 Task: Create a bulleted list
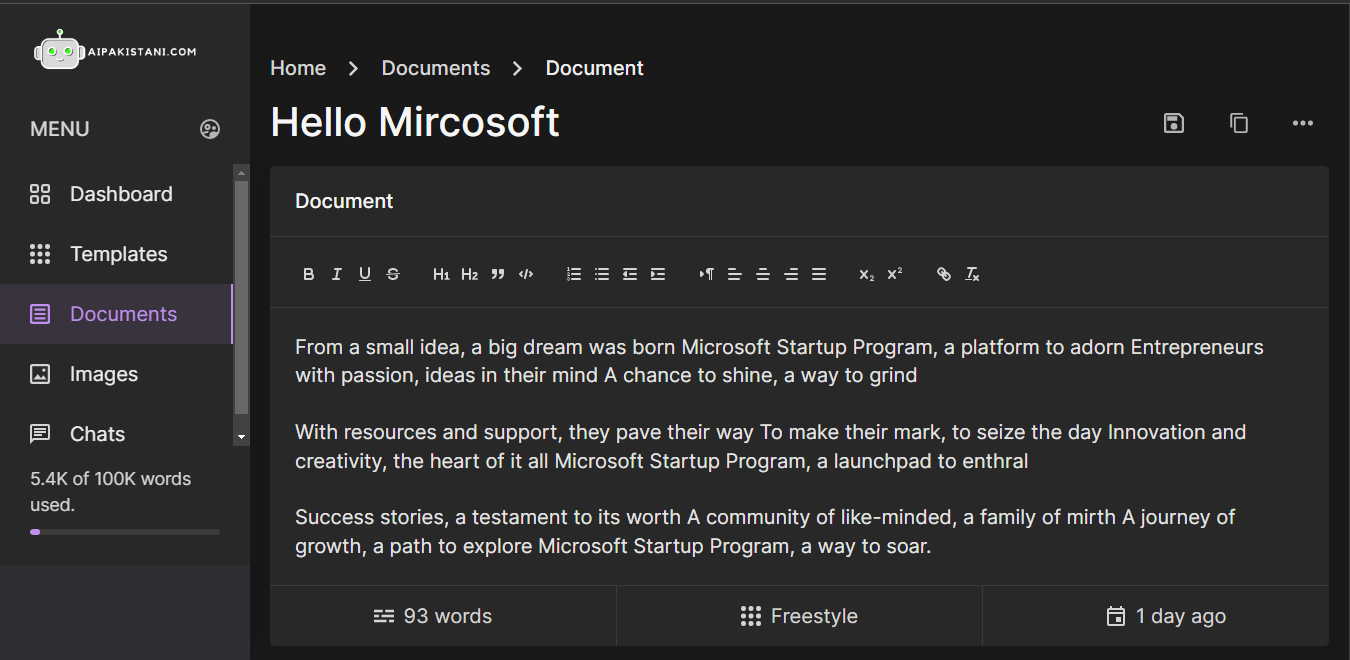[x=602, y=274]
